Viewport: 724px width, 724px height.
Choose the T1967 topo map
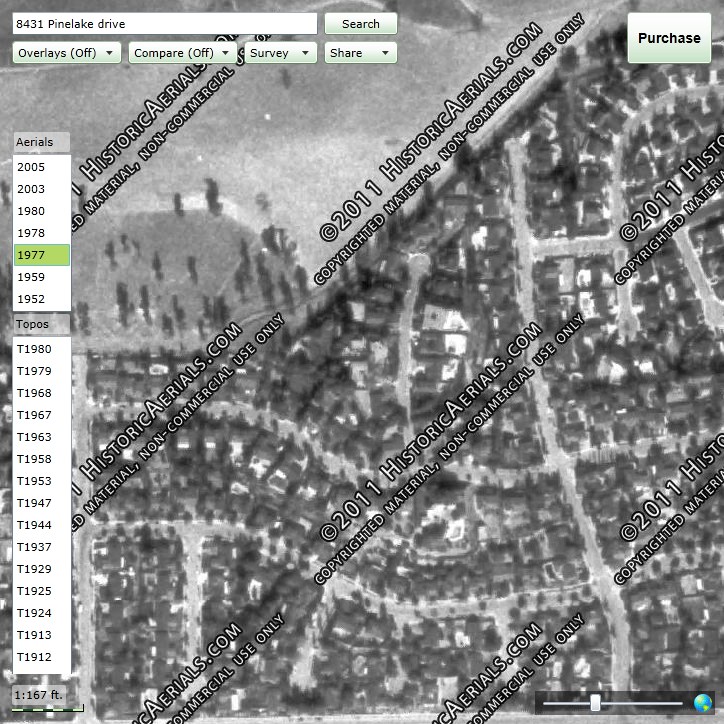click(42, 415)
